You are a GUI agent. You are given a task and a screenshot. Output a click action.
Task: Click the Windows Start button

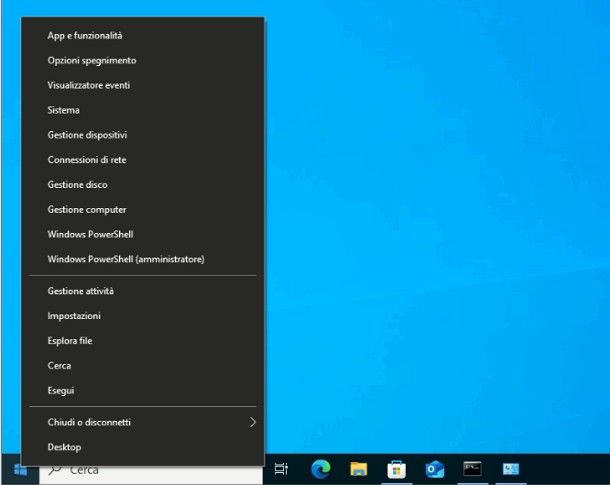(x=20, y=470)
